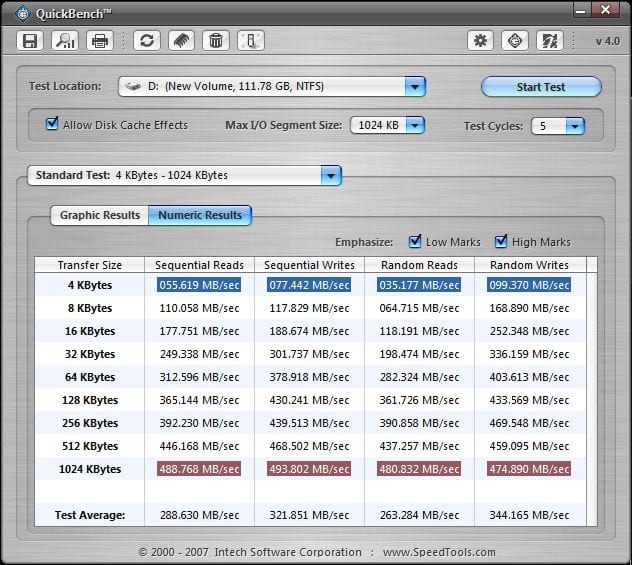
Task: Click the highlighted 488.768 MB/sec sequential read value
Action: [199, 469]
